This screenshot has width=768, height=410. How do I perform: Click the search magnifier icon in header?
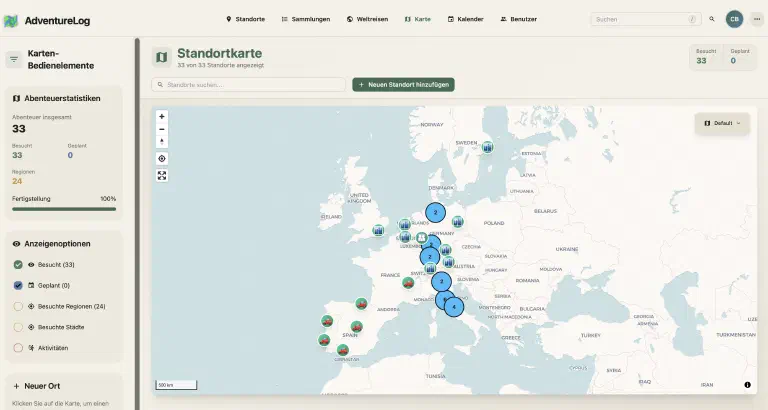(712, 19)
